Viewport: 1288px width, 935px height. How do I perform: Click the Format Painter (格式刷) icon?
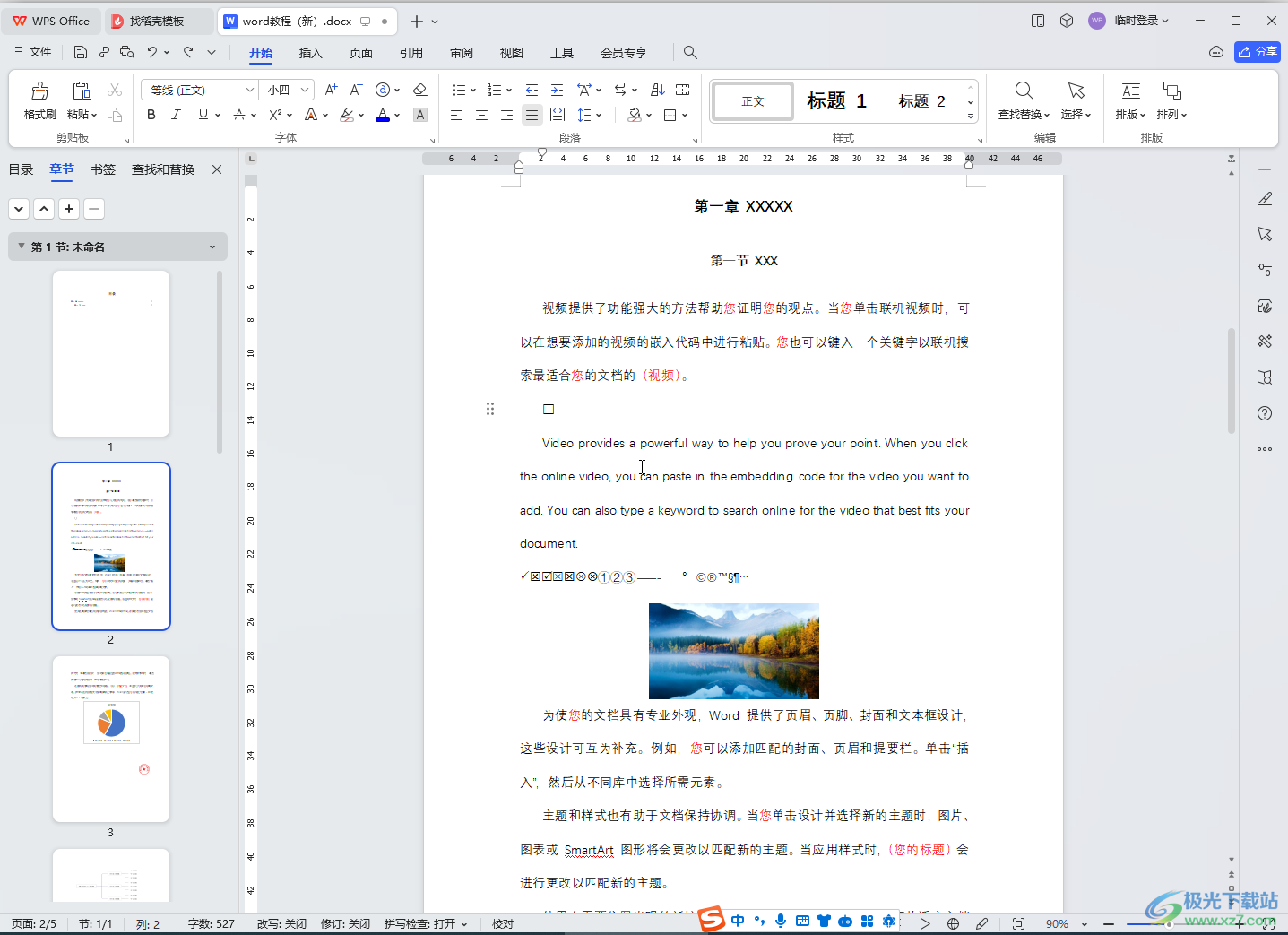pos(39,91)
